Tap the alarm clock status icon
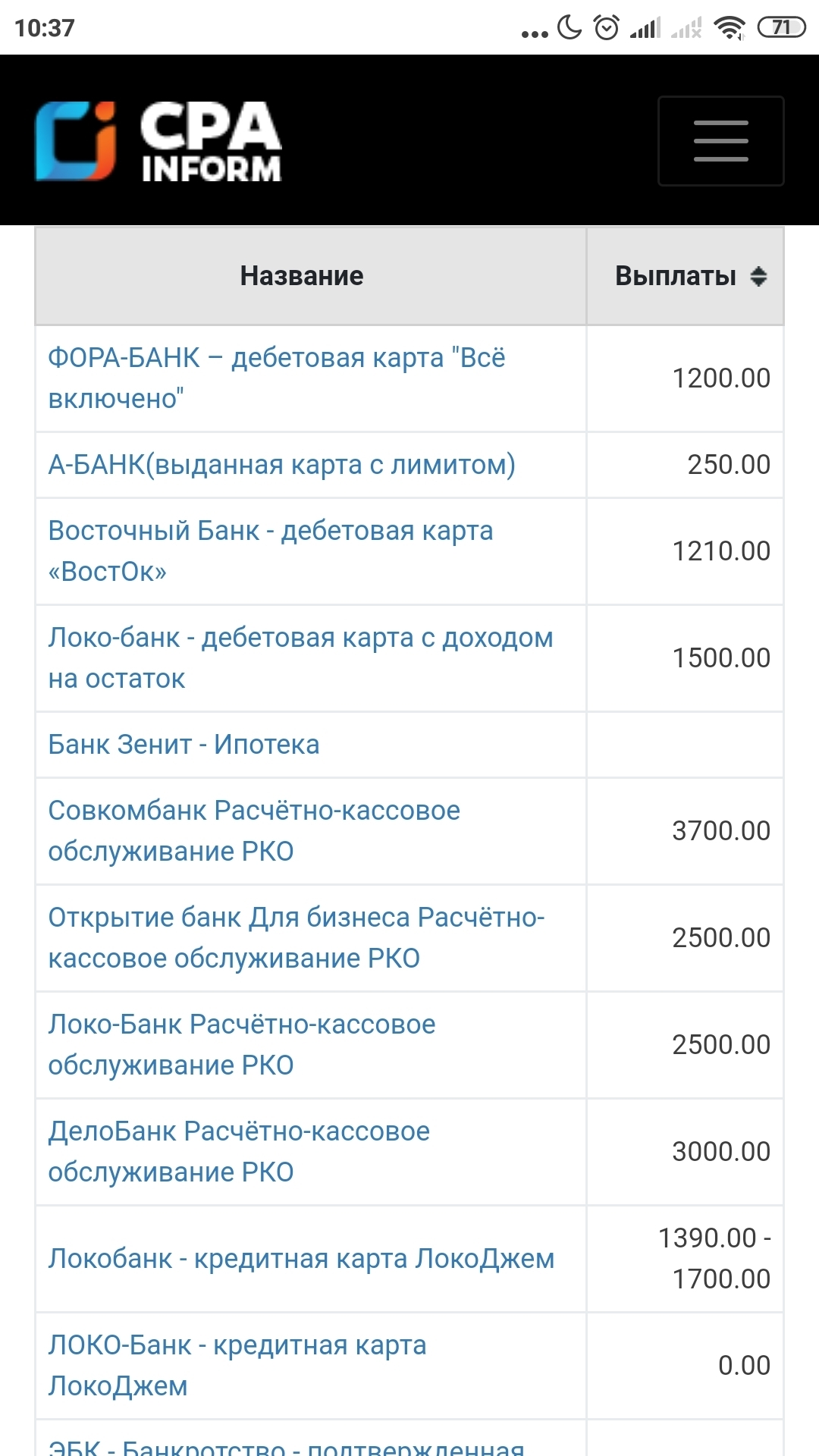This screenshot has width=819, height=1456. (x=606, y=28)
